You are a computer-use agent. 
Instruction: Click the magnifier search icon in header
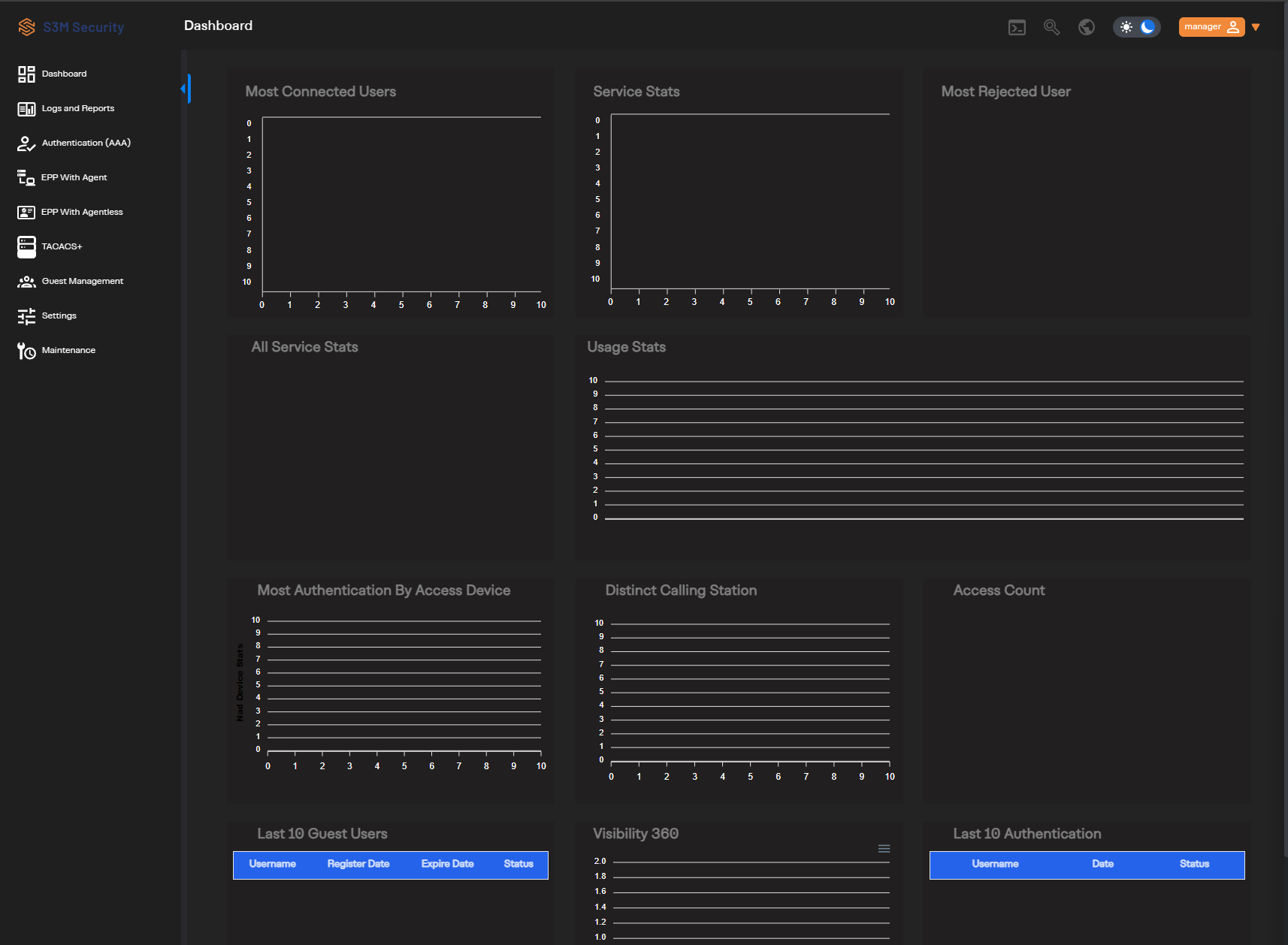tap(1051, 27)
